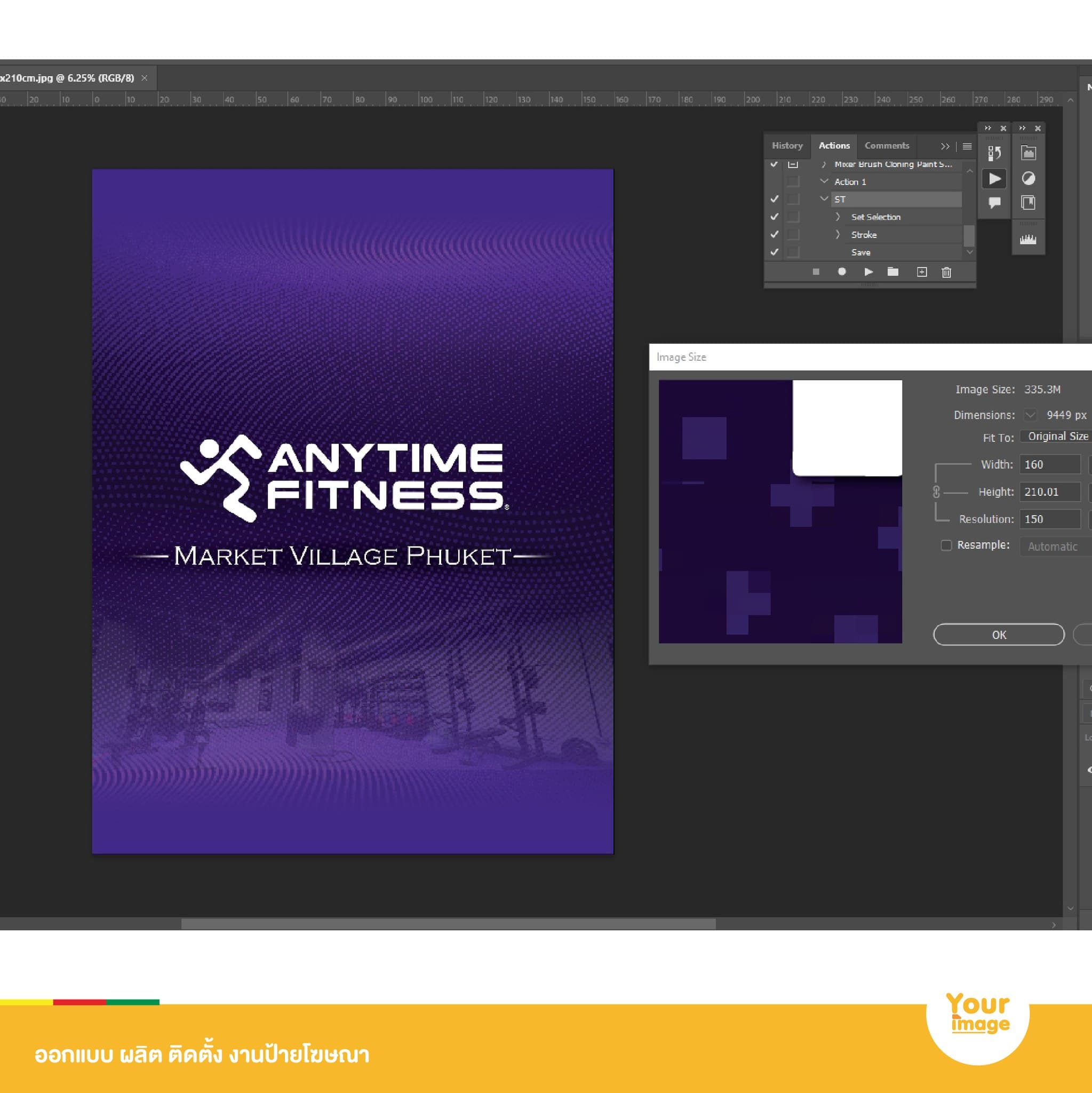Click the highlighted Actions play icon in the dock
This screenshot has height=1093, width=1092.
click(995, 179)
